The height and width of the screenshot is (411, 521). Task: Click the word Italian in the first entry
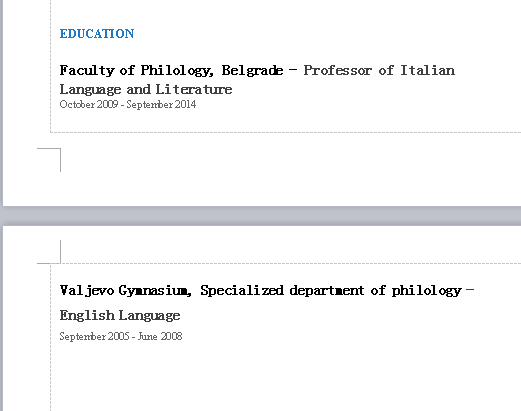click(427, 70)
